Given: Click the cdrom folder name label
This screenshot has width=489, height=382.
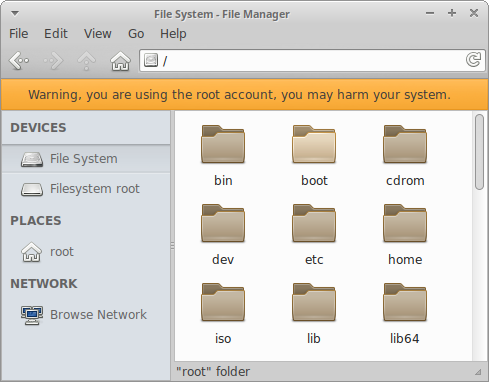Looking at the screenshot, I should click(x=405, y=181).
